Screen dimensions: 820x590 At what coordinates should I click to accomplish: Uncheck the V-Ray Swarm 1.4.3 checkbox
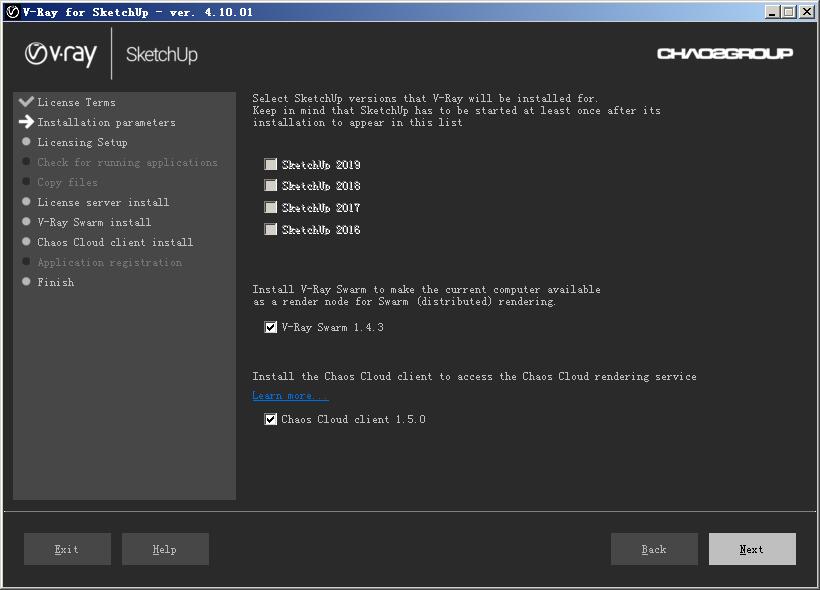click(270, 327)
